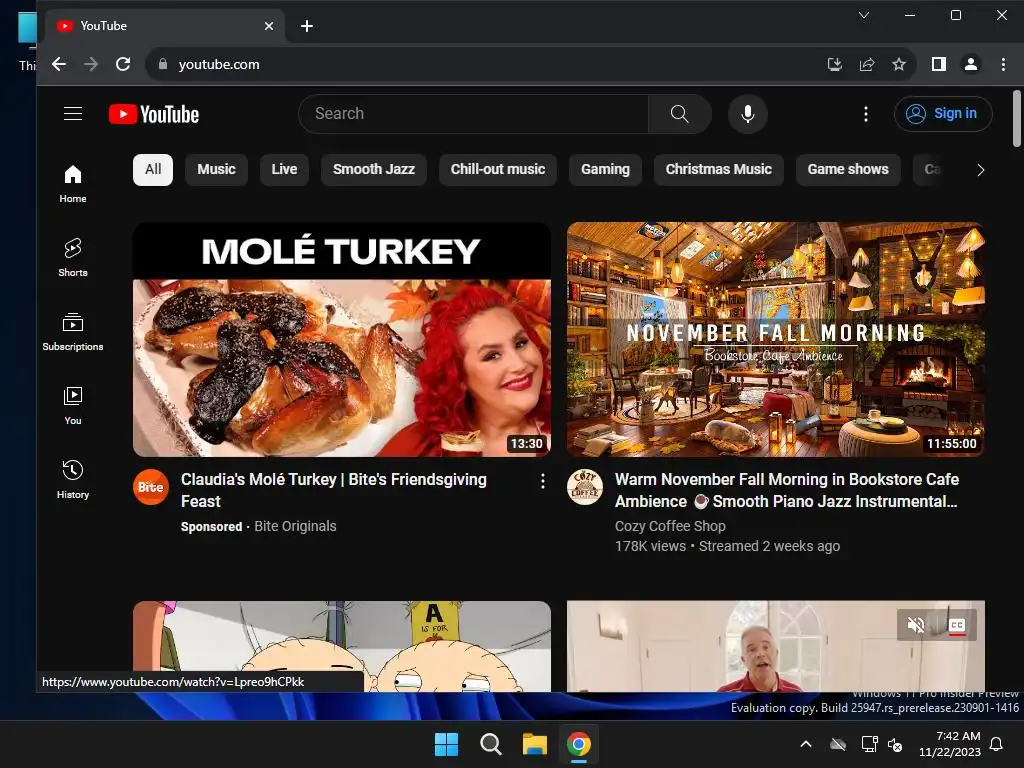Click the Bite channel avatar

[151, 487]
